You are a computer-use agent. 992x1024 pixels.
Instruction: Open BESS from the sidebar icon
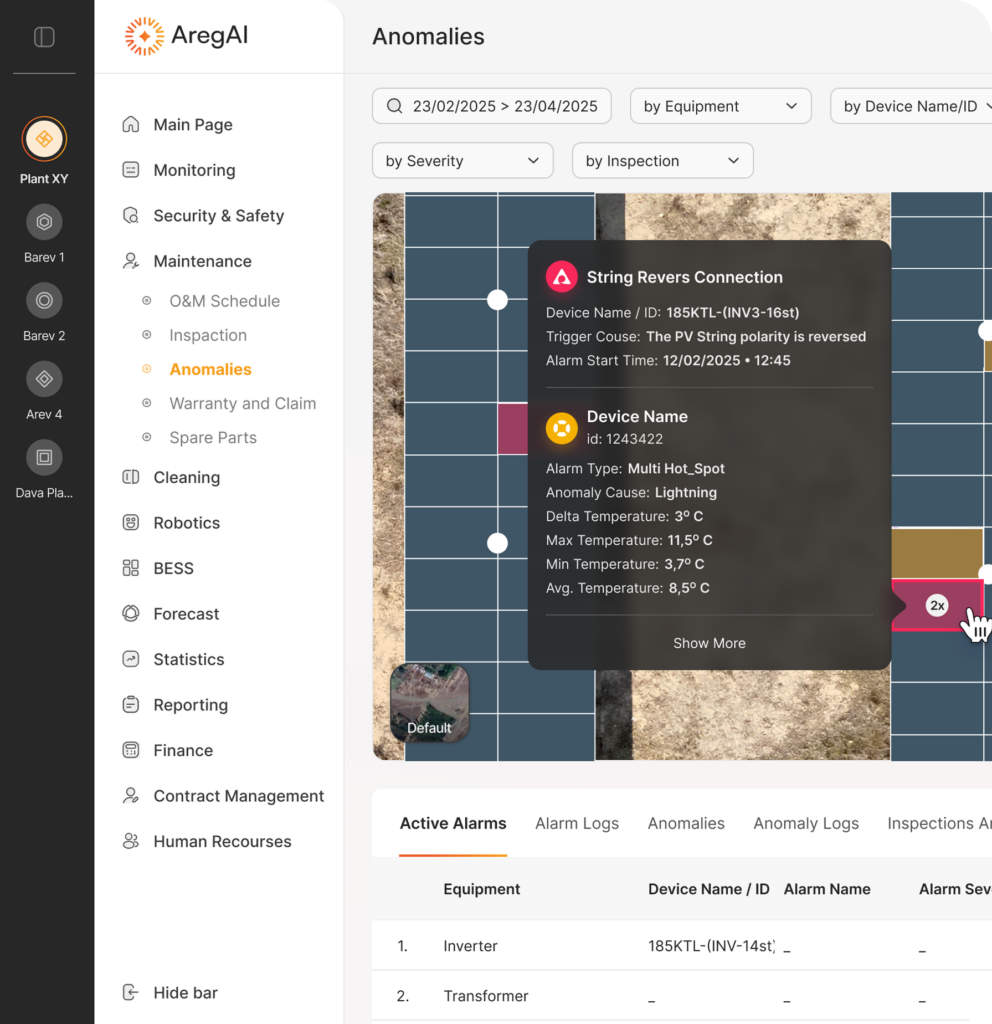tap(130, 568)
